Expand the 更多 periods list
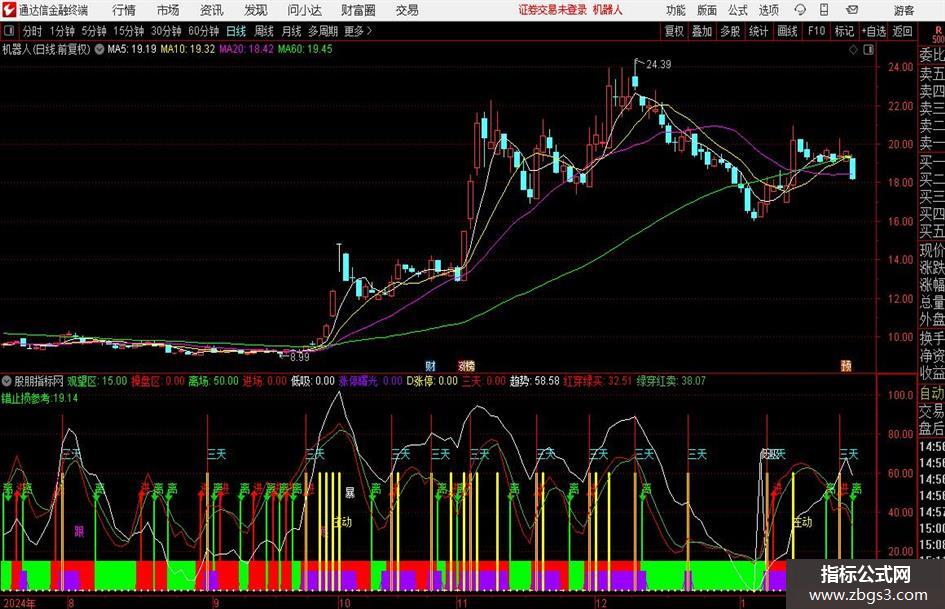This screenshot has height=609, width=945. click(359, 31)
